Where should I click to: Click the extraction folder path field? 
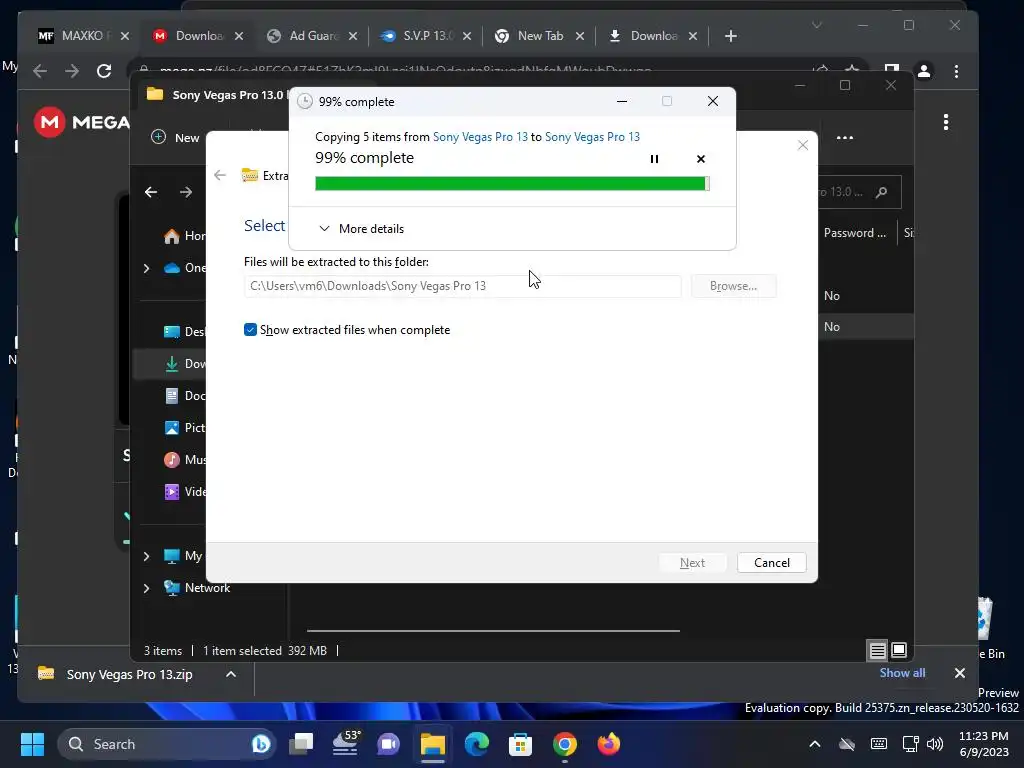pos(462,286)
